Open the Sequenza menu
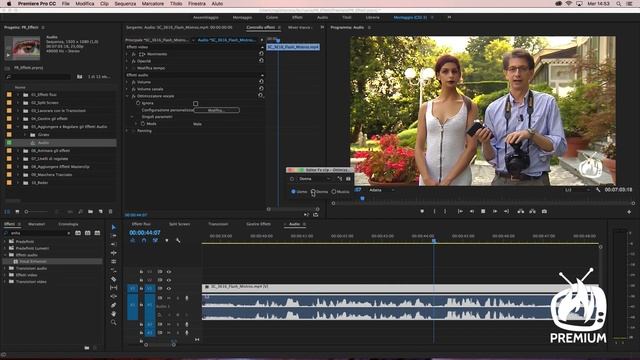The width and height of the screenshot is (640, 360). [x=125, y=3]
